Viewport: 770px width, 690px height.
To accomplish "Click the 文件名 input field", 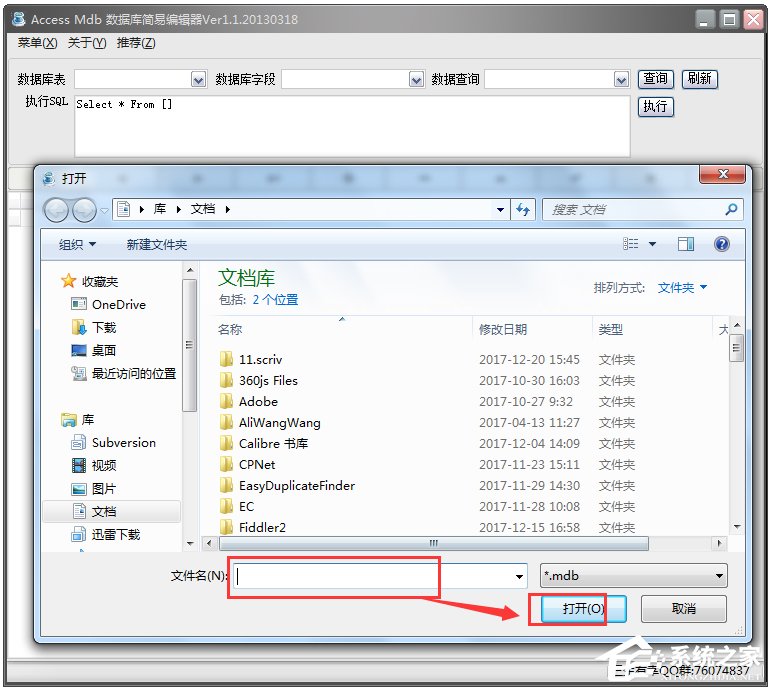I will point(380,576).
